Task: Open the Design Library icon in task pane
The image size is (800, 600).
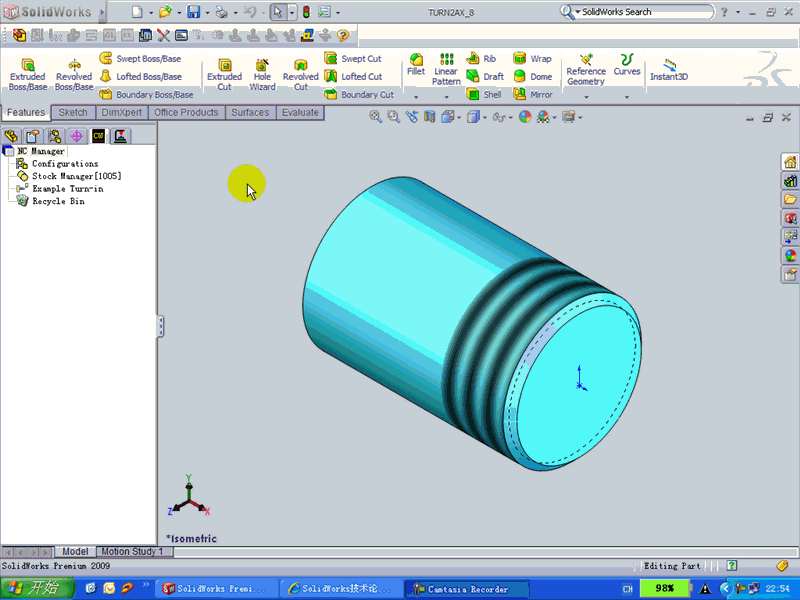Action: pos(790,181)
